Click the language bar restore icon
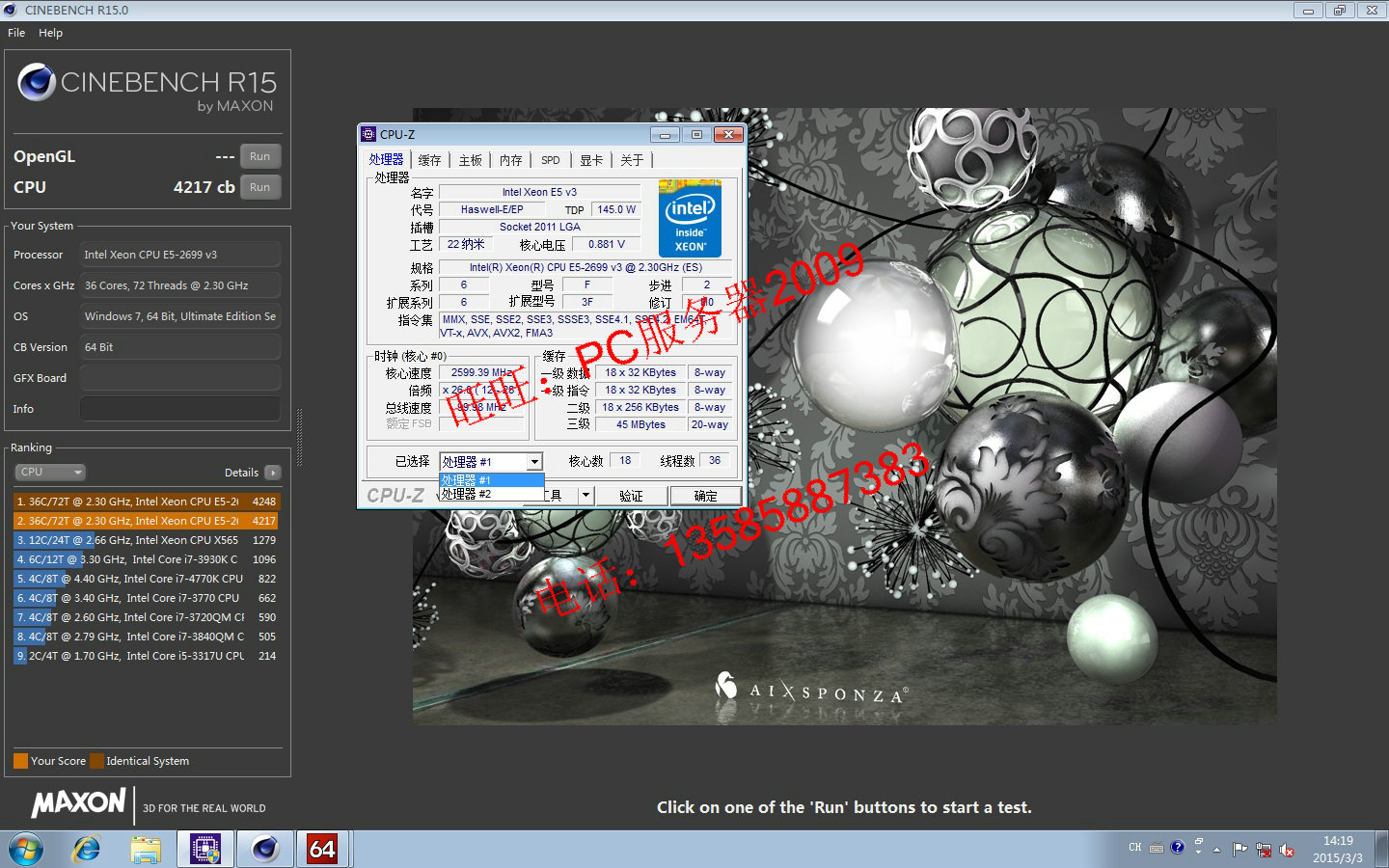The height and width of the screenshot is (868, 1389). coord(1198,842)
